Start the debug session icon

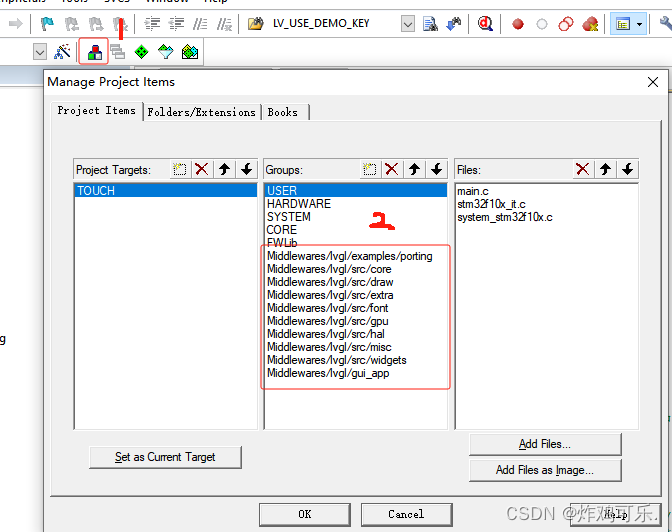[485, 24]
